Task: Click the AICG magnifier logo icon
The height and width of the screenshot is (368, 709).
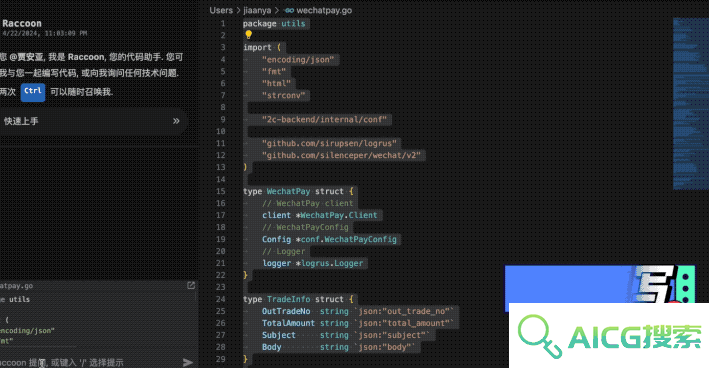Action: pos(540,336)
